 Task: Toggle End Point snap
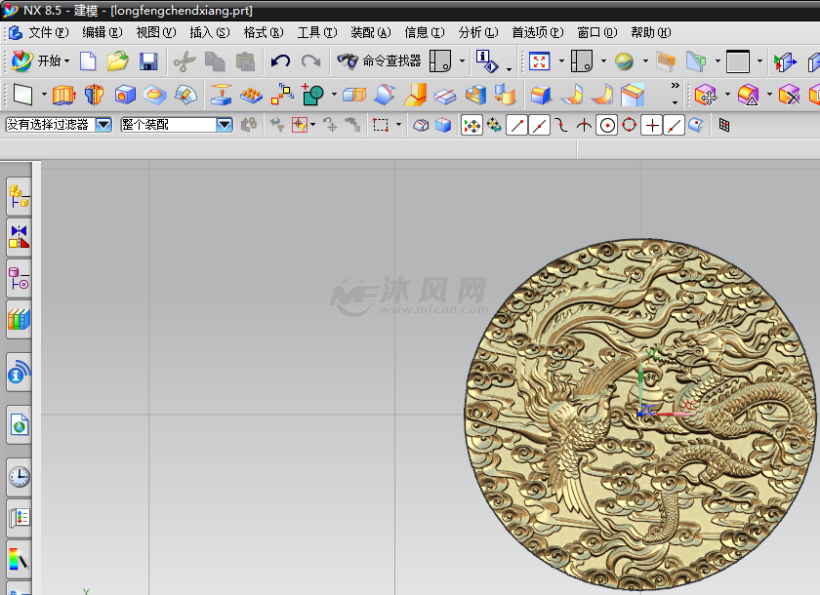(517, 125)
